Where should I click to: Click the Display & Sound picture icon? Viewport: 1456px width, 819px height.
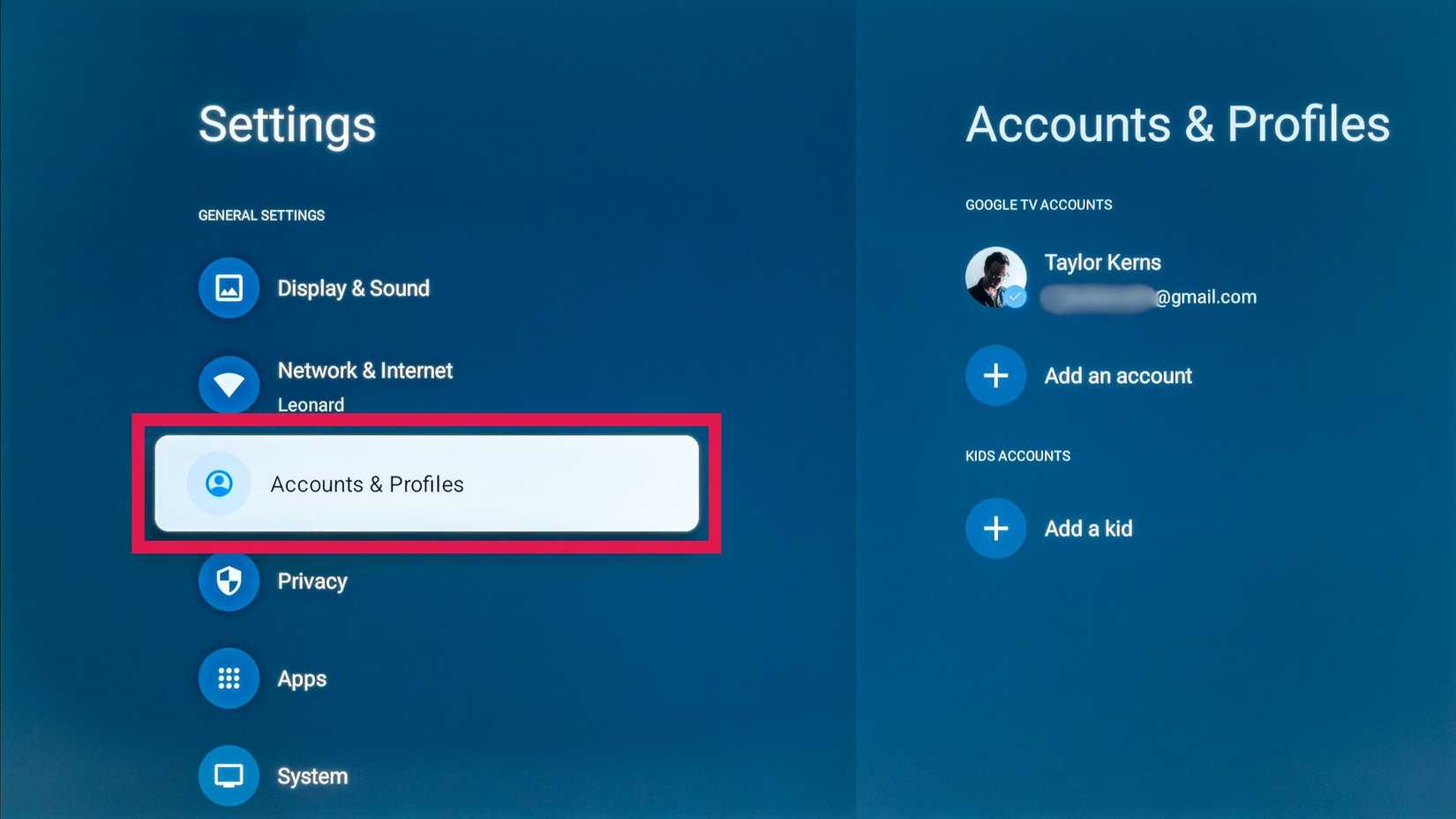229,288
